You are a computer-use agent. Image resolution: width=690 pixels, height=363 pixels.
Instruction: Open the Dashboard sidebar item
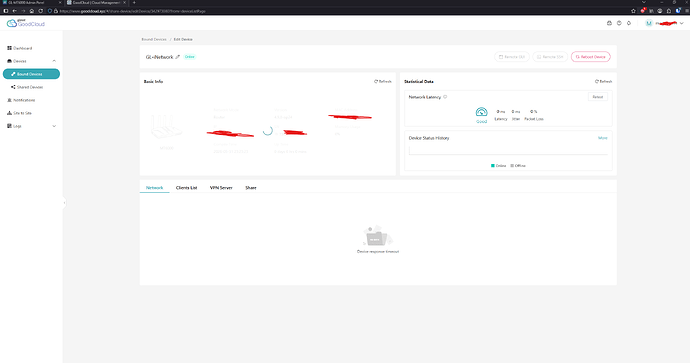point(19,48)
